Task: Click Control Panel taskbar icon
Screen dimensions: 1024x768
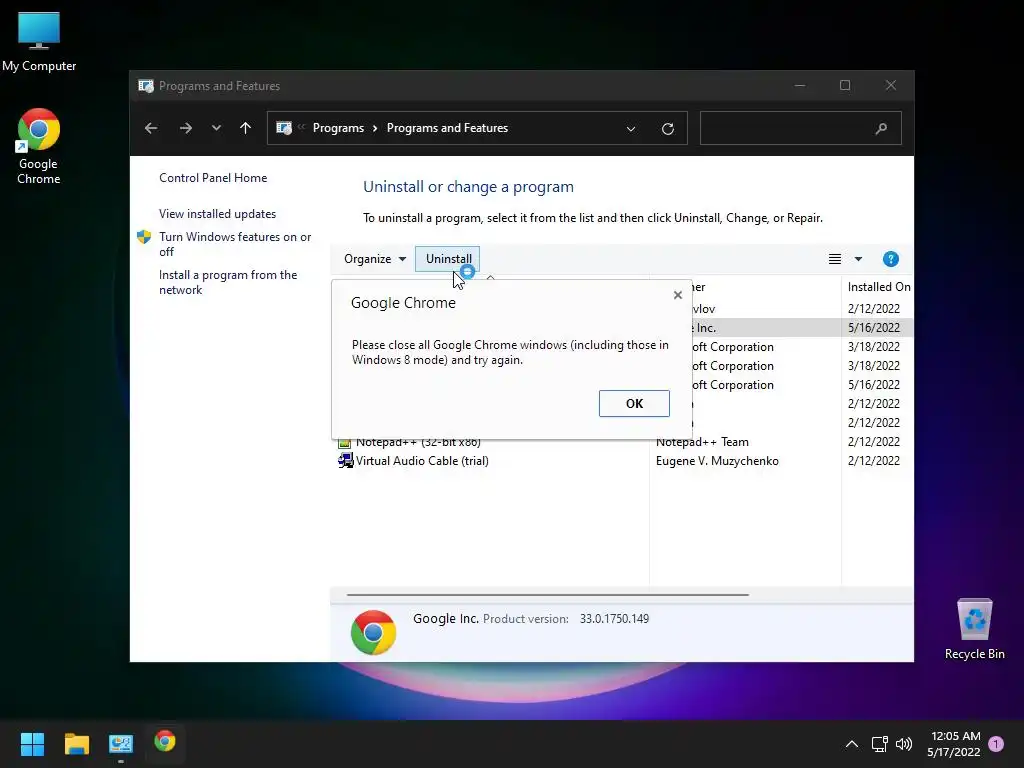Action: [x=121, y=743]
